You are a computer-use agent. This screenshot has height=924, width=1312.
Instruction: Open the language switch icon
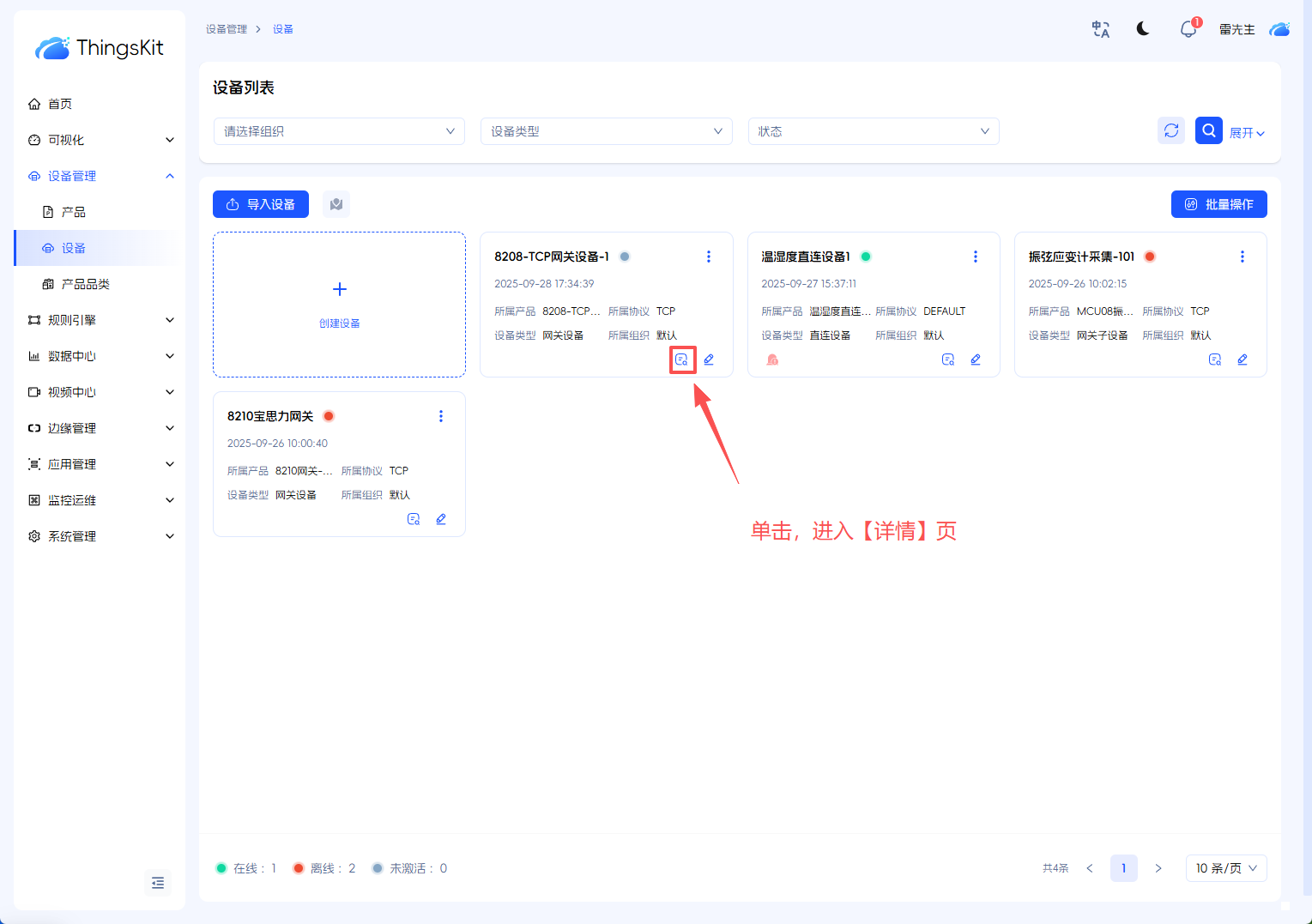point(1100,29)
